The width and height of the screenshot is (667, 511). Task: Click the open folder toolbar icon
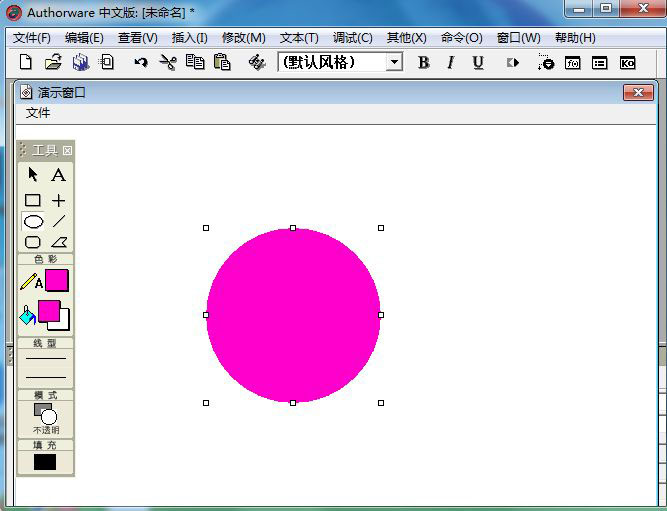(53, 62)
